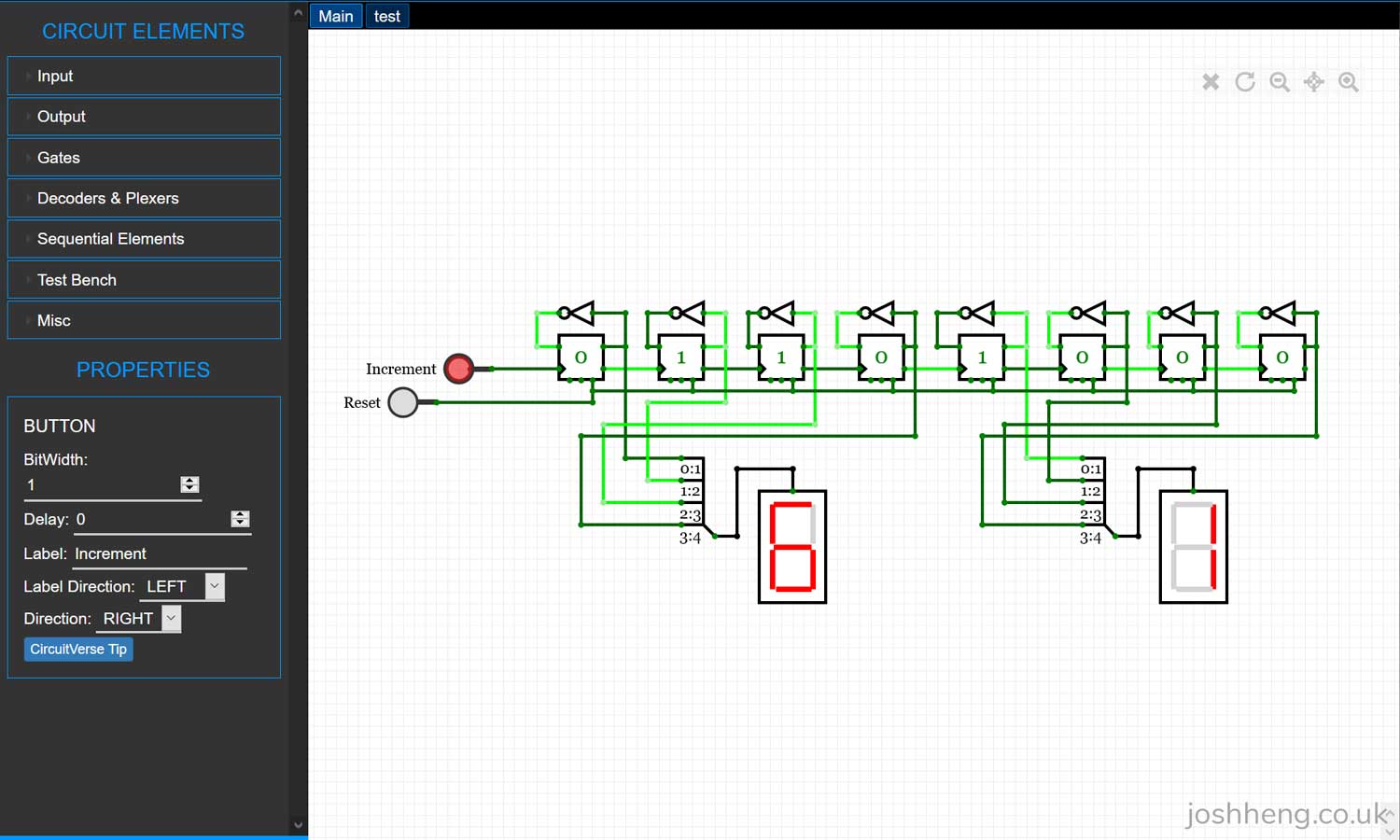Click the left seven-segment display showing 6
This screenshot has height=840, width=1400.
(x=791, y=547)
